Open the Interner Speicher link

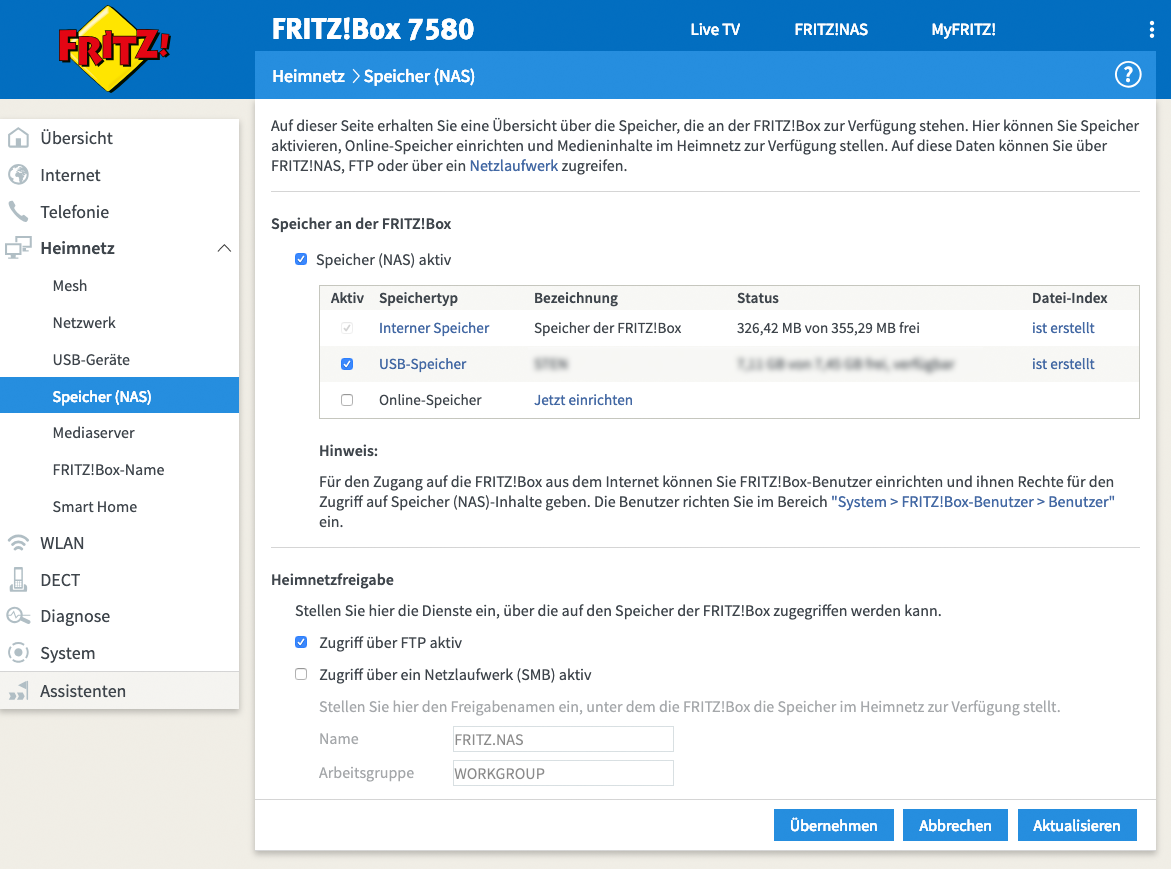434,328
